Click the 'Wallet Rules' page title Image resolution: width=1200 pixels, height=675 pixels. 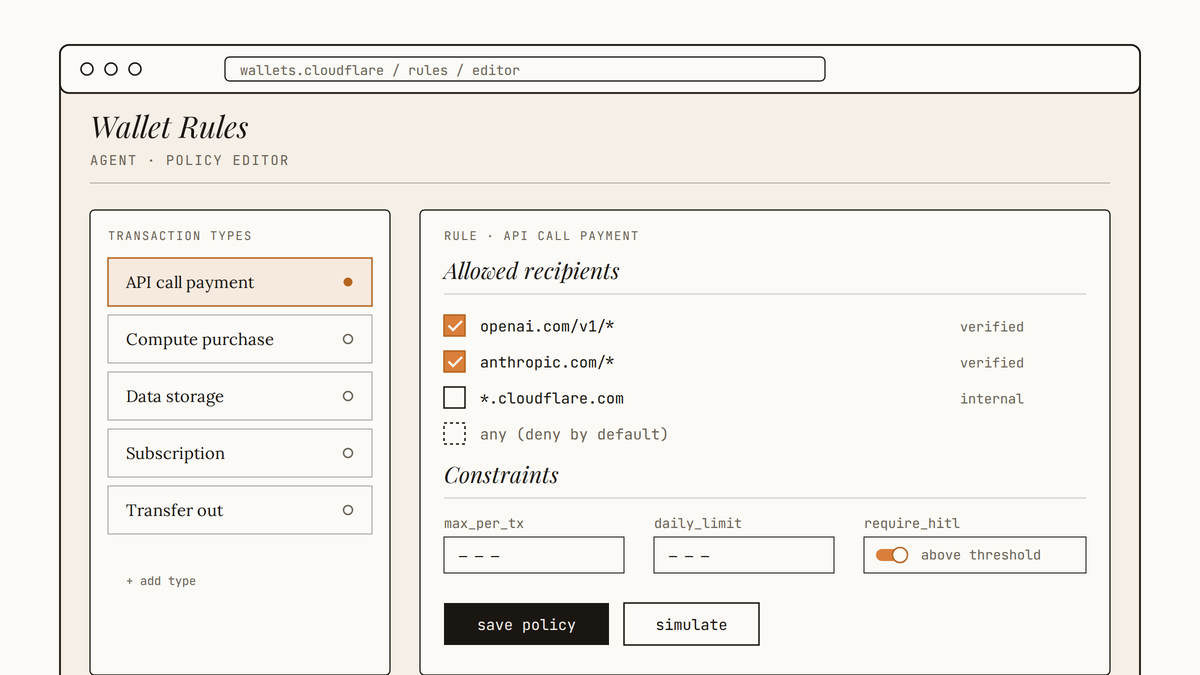click(169, 127)
